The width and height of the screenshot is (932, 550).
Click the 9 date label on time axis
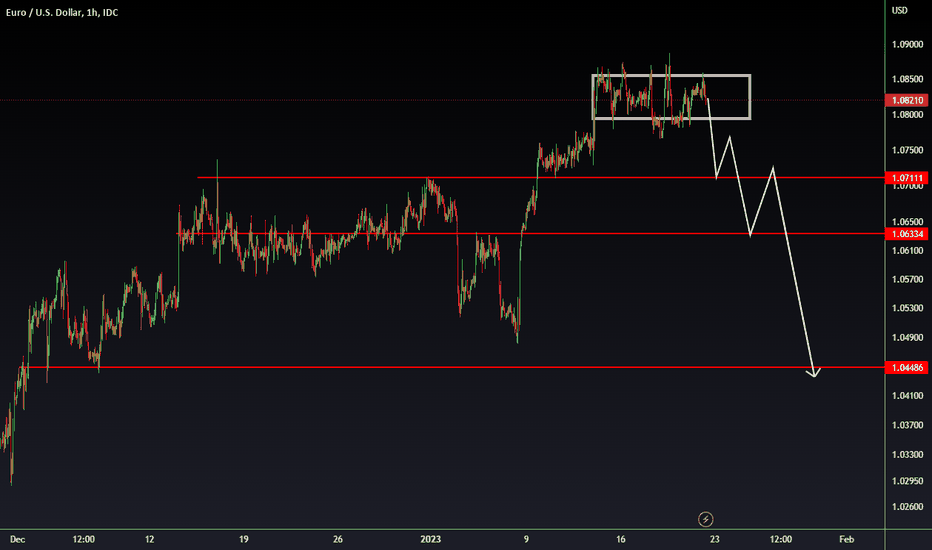point(526,539)
